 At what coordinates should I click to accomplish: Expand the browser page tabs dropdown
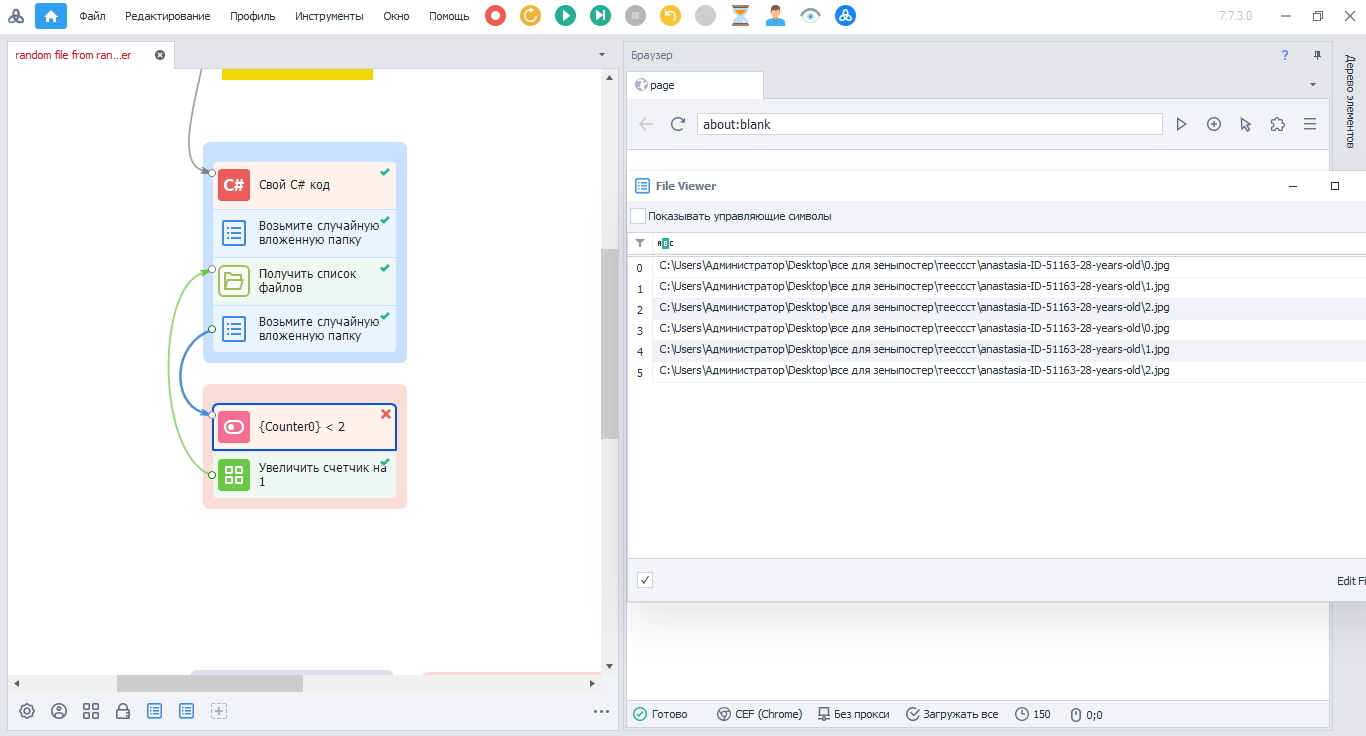(1312, 85)
